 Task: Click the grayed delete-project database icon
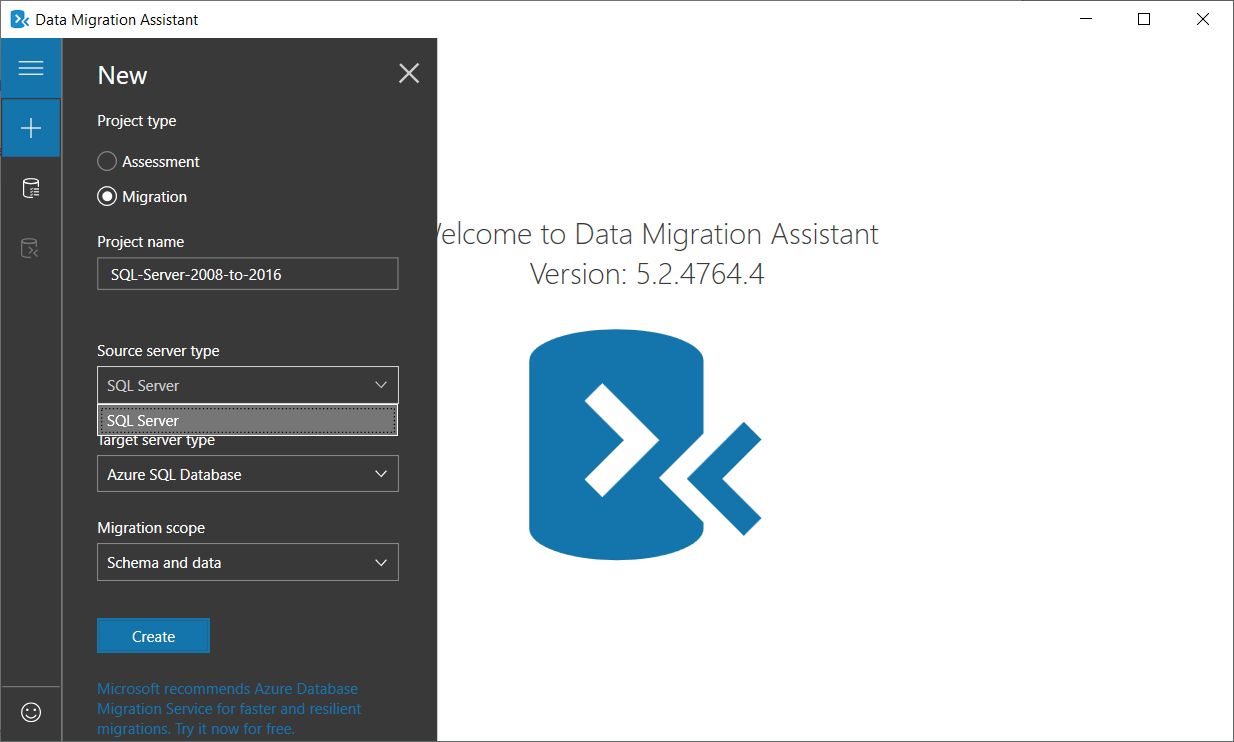tap(31, 247)
